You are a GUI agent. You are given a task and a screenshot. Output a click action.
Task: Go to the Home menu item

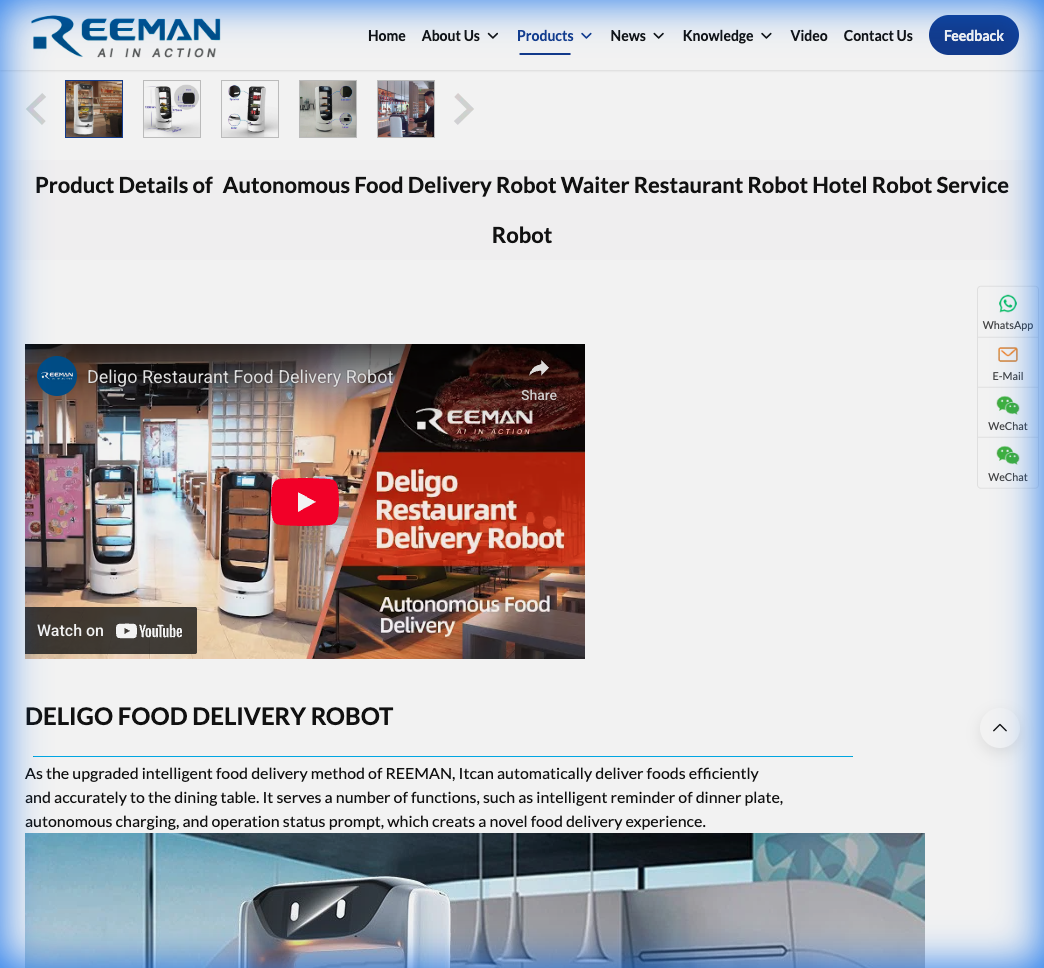(x=386, y=35)
